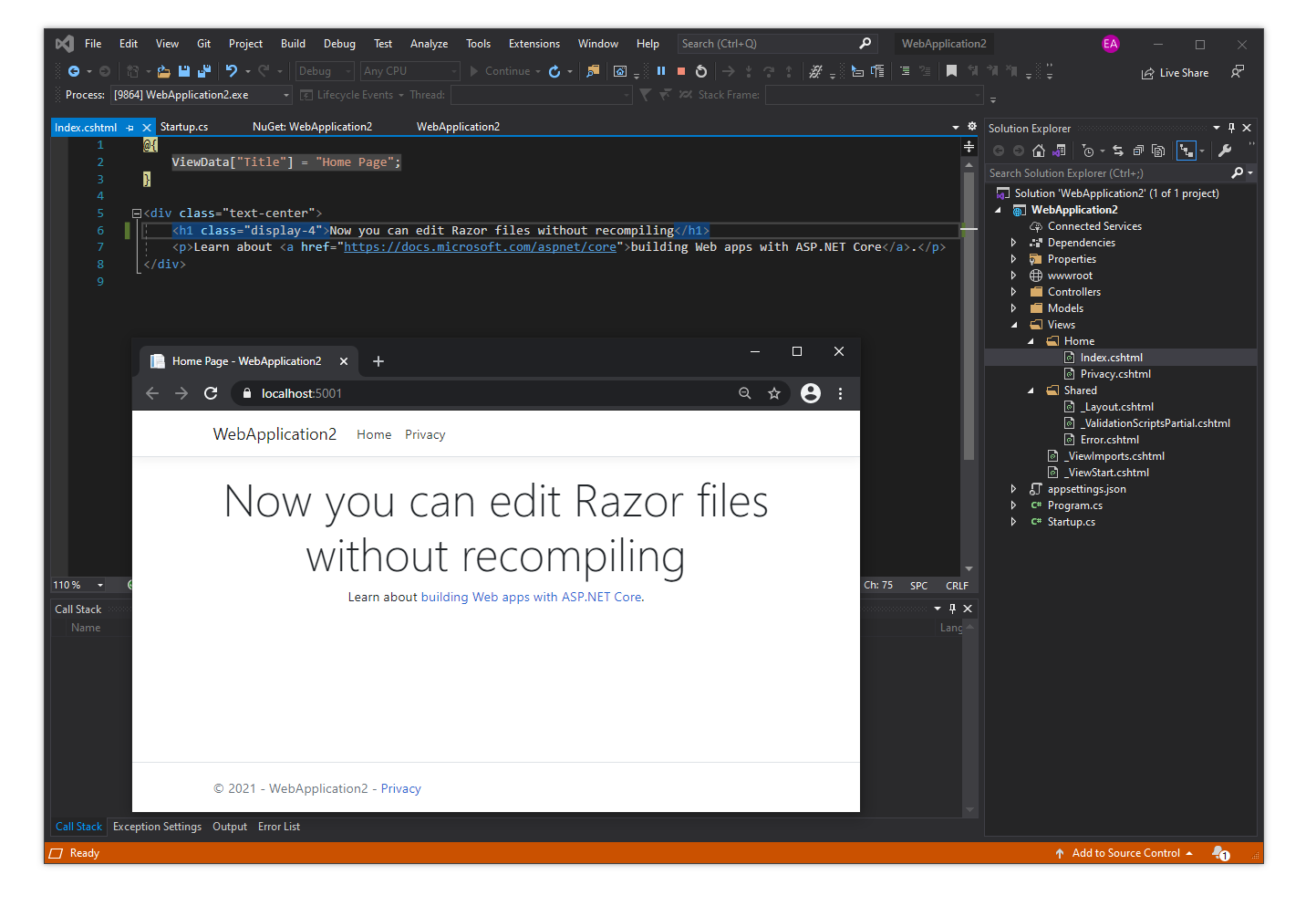Click the Toggle Bookmark icon

[951, 71]
